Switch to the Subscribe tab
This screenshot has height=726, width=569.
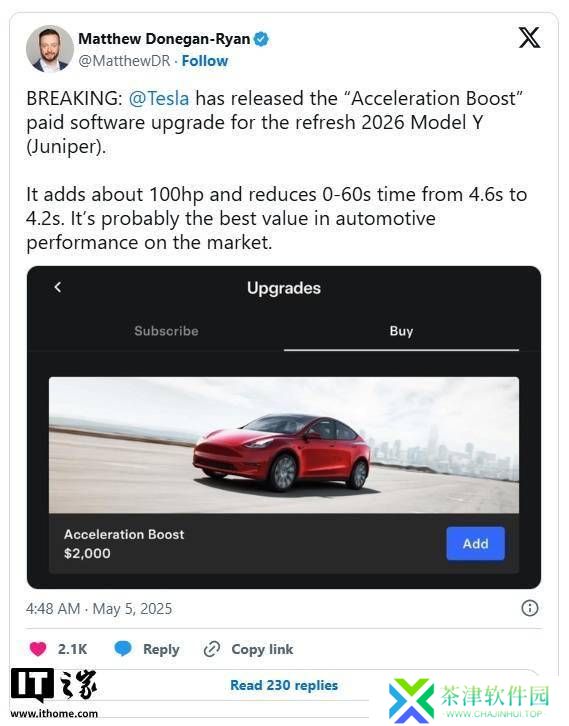(166, 331)
